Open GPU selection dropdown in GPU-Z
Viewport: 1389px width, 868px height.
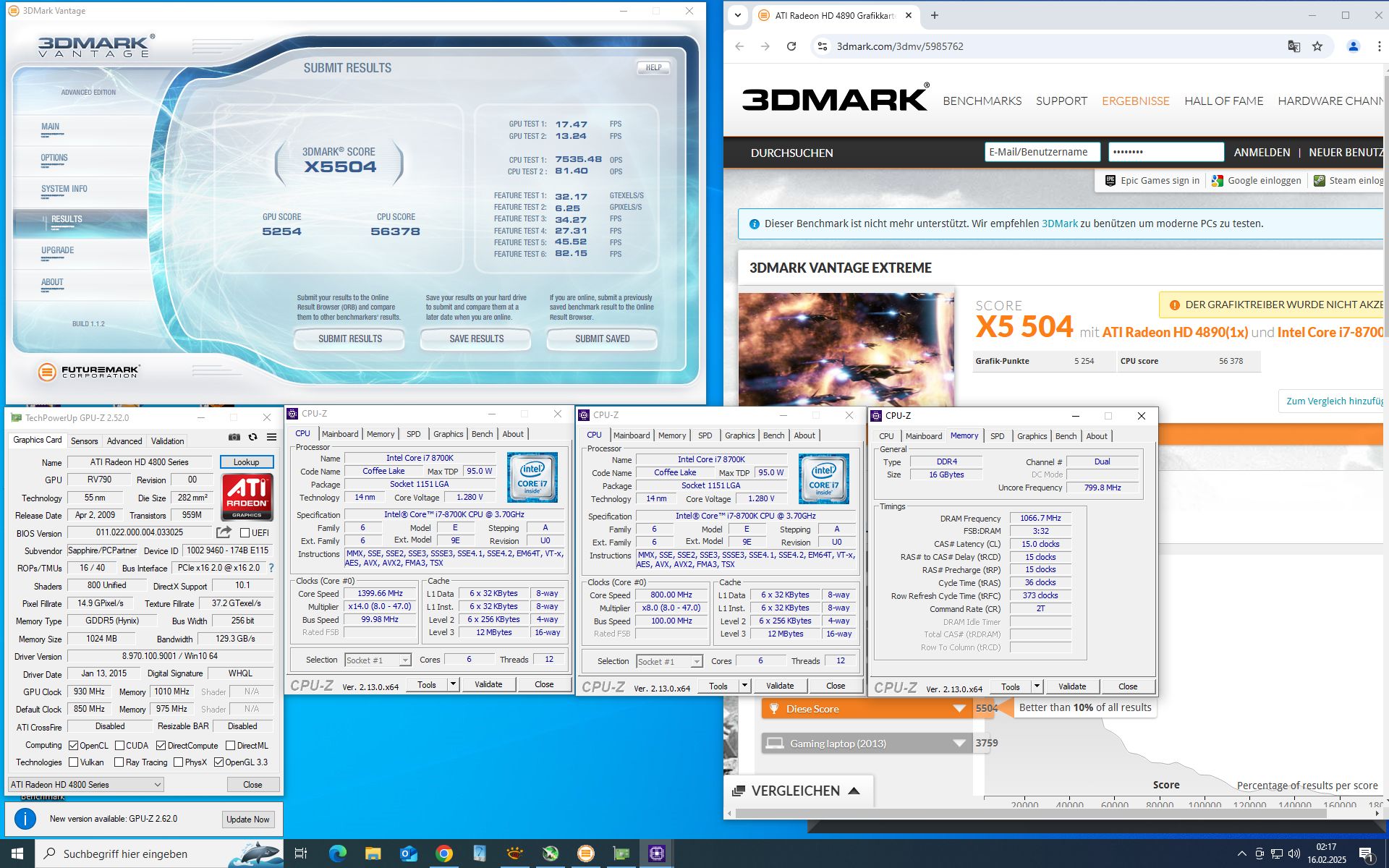tap(86, 785)
